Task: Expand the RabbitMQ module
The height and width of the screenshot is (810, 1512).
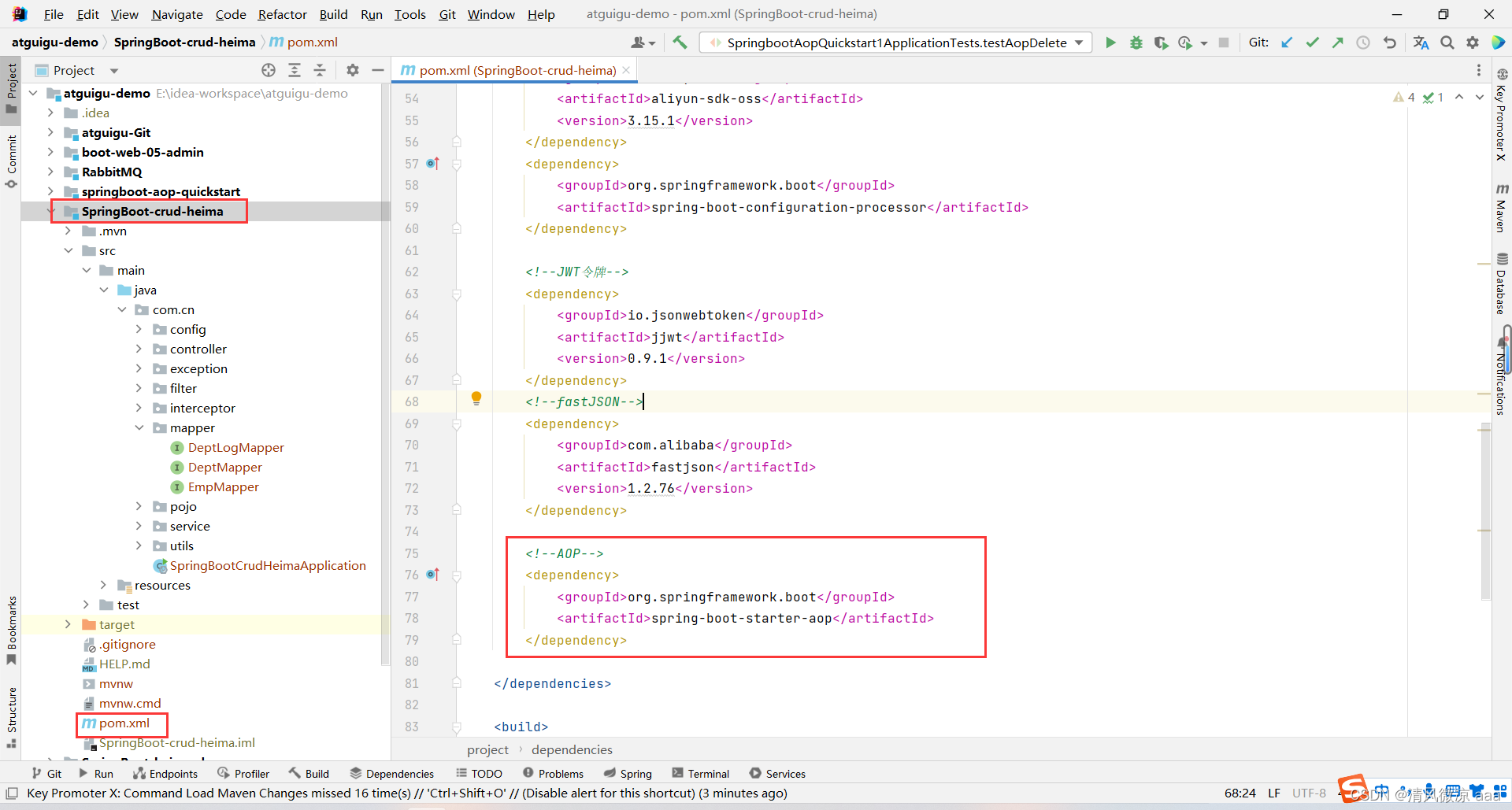Action: (x=50, y=172)
